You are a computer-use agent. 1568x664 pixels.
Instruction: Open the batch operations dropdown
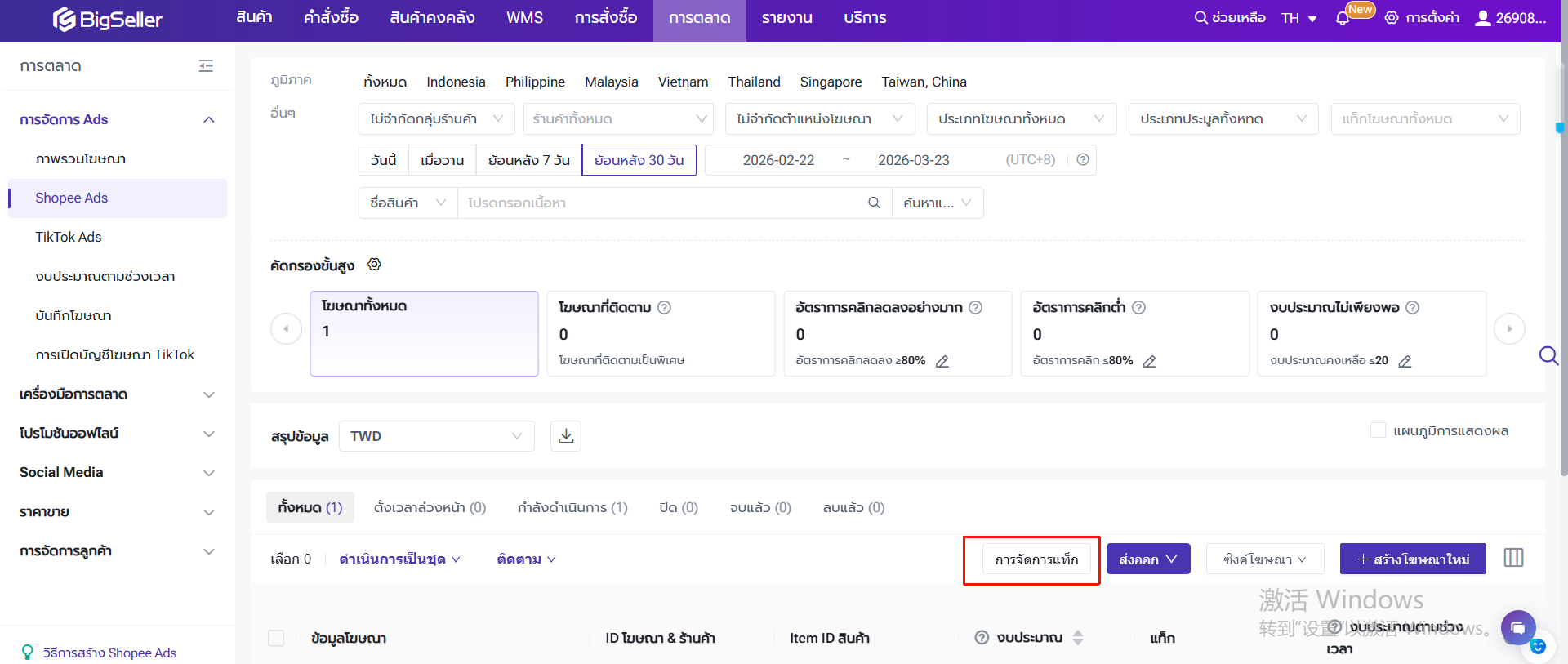click(x=399, y=559)
